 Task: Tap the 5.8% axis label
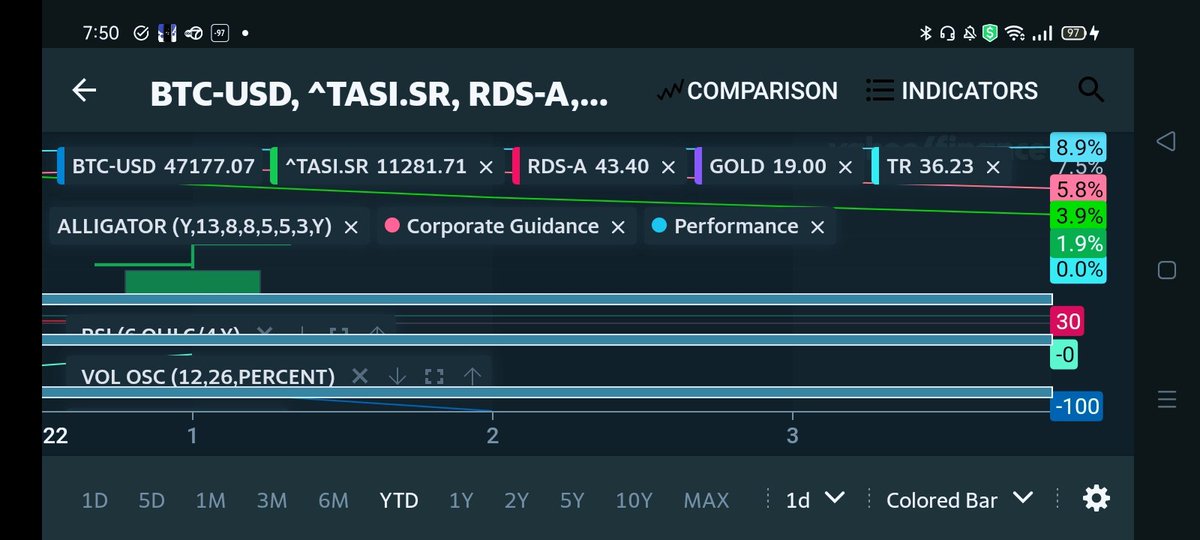tap(1080, 188)
